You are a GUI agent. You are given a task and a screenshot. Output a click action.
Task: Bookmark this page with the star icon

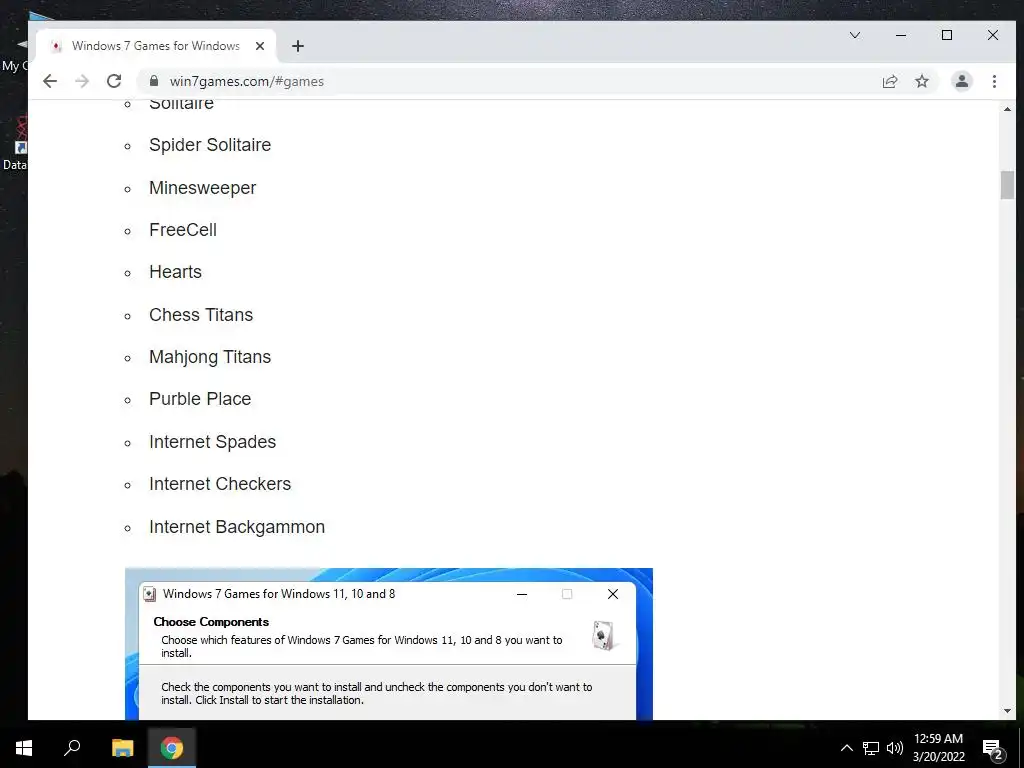click(x=921, y=81)
